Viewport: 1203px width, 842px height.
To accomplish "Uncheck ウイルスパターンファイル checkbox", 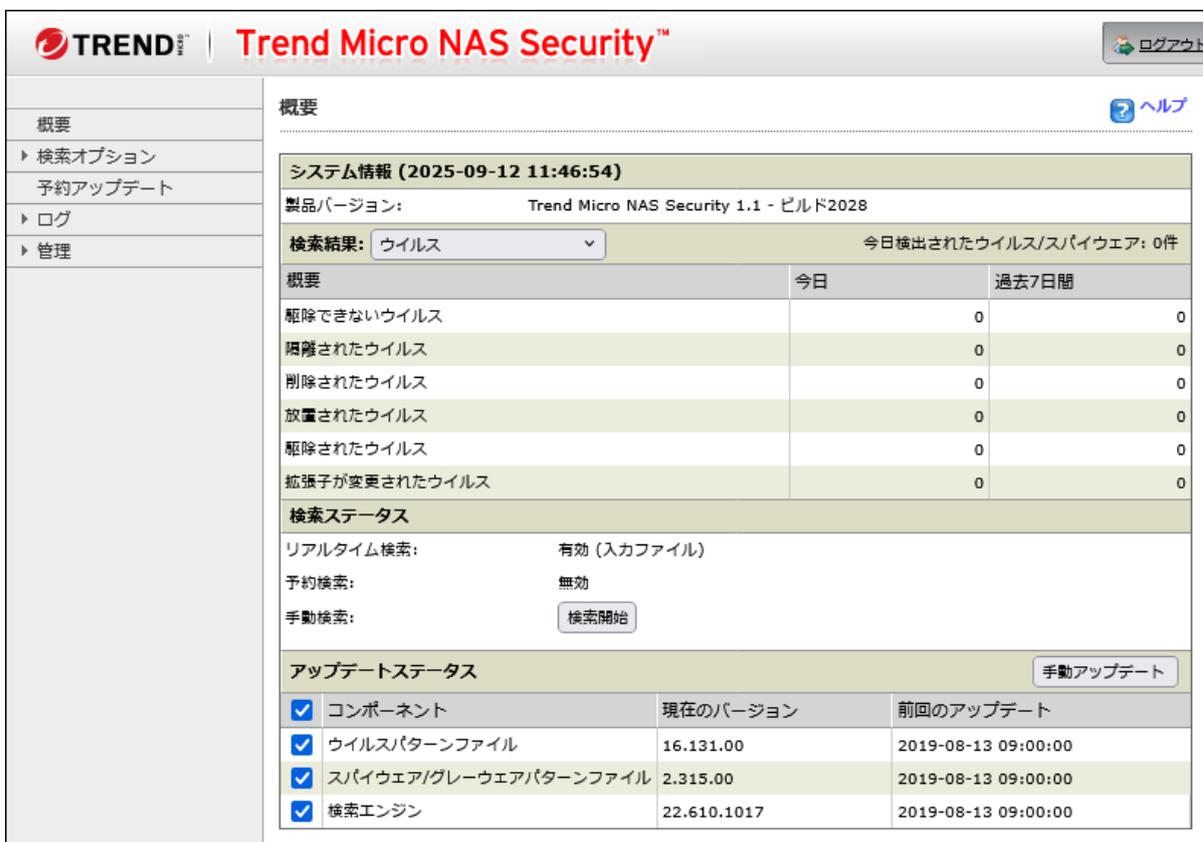I will click(x=301, y=744).
